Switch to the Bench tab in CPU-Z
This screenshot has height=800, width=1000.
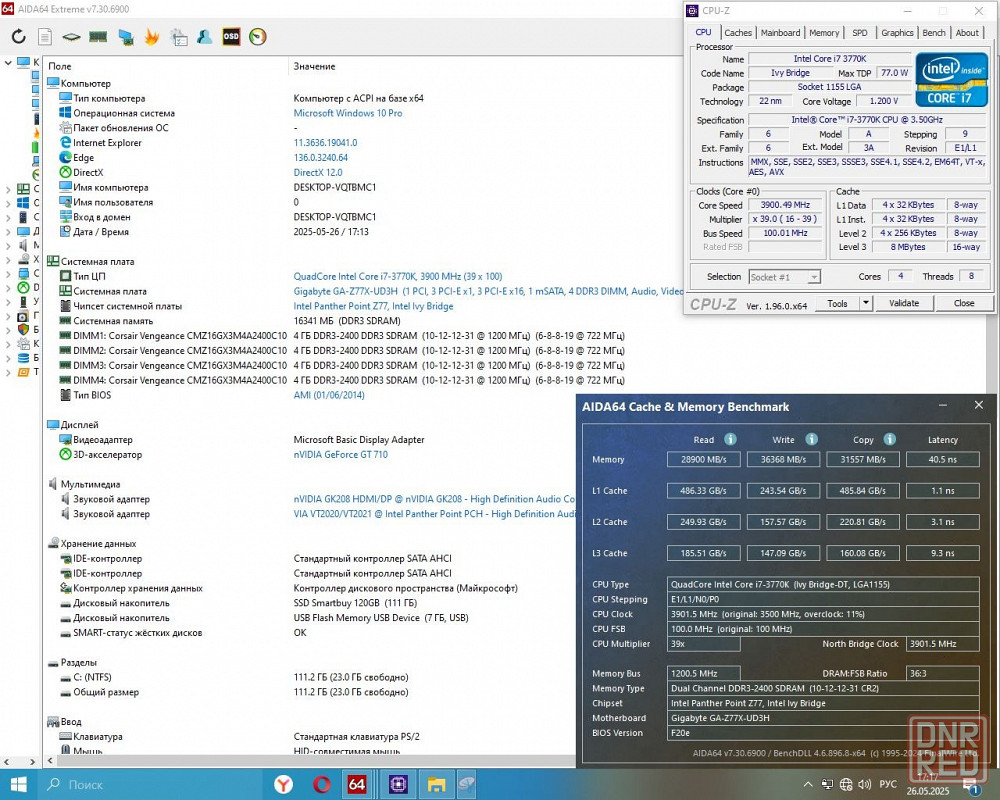pyautogui.click(x=934, y=33)
